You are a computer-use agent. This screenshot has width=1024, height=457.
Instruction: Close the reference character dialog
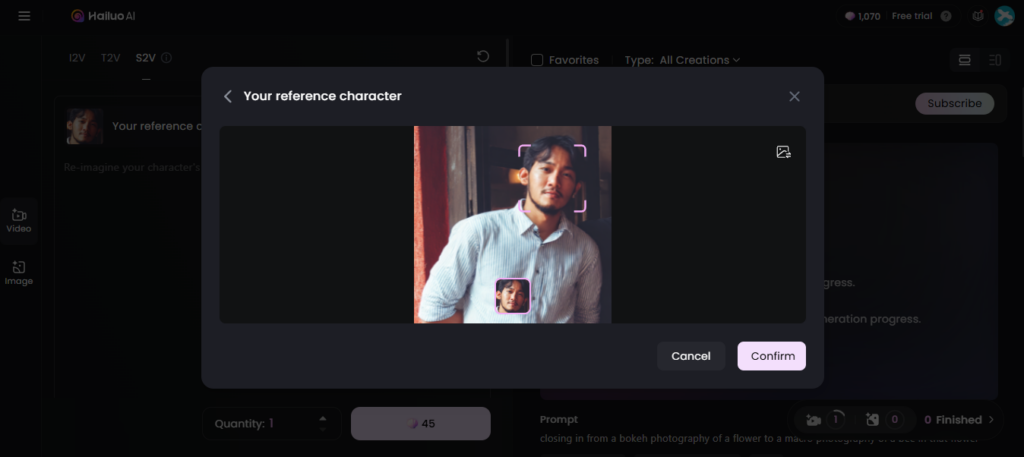794,97
